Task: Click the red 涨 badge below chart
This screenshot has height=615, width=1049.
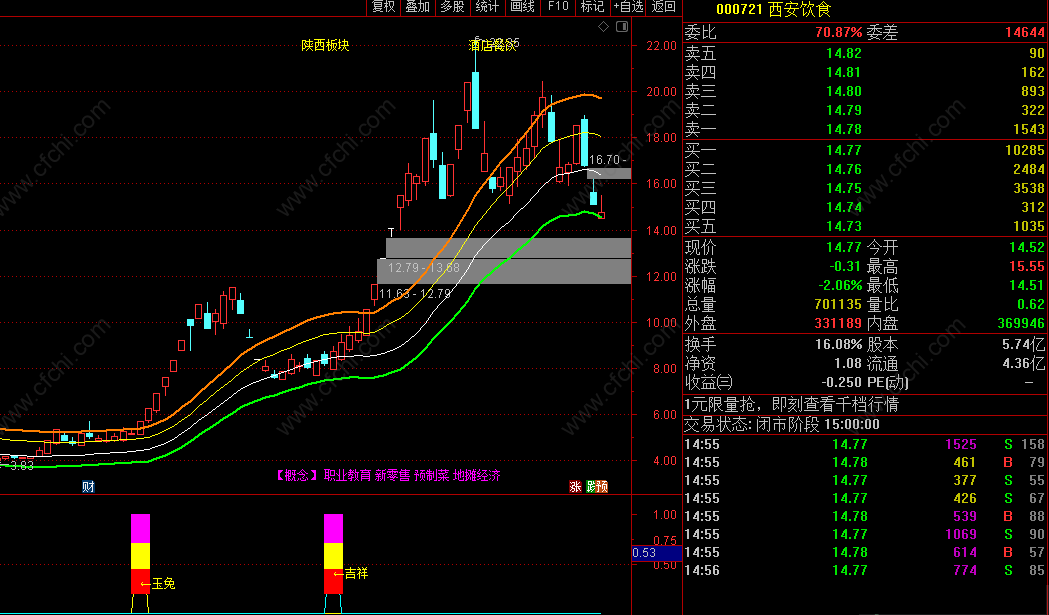Action: pyautogui.click(x=575, y=487)
